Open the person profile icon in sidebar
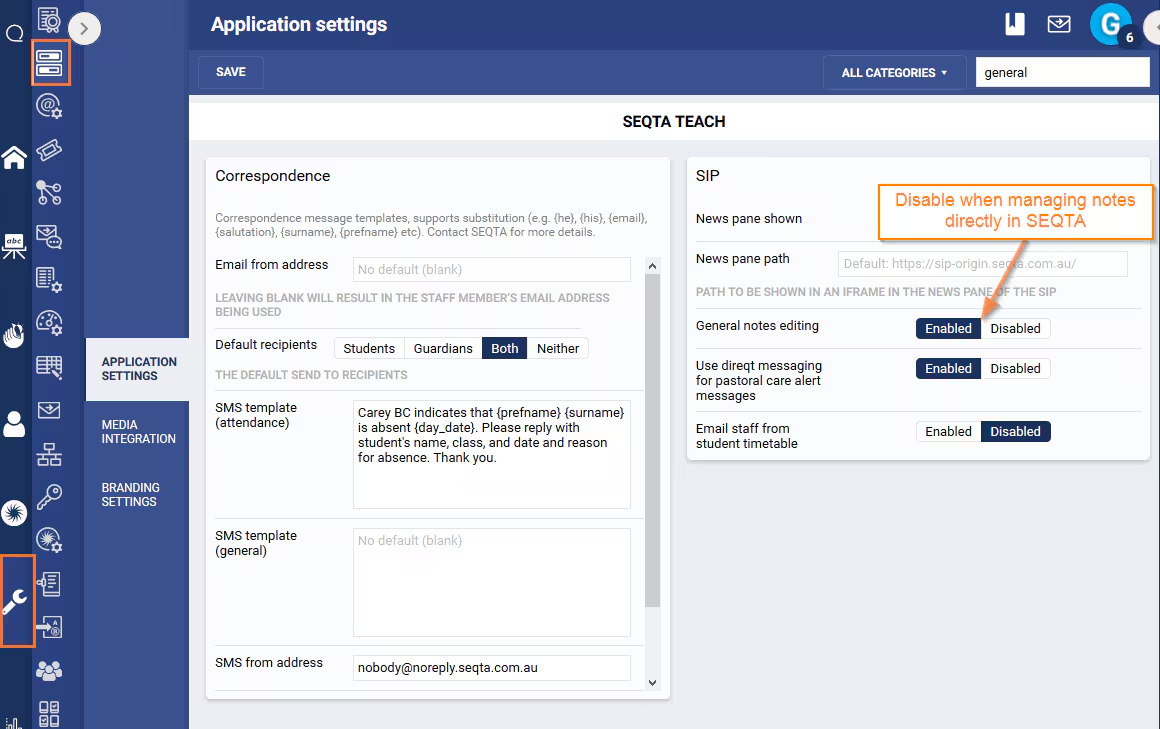Screen dimensions: 1160x729 [14, 424]
